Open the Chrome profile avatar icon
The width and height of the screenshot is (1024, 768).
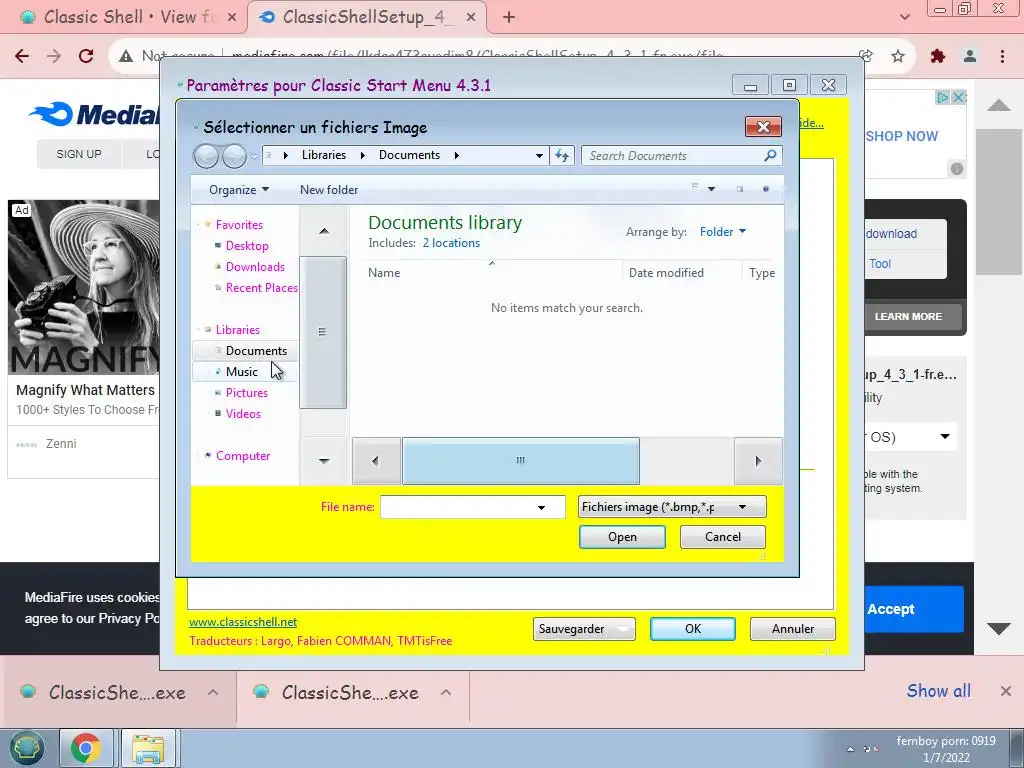pyautogui.click(x=970, y=56)
